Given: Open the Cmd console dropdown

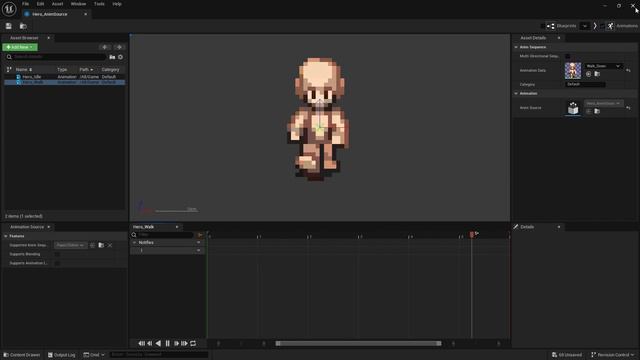Looking at the screenshot, I should (x=94, y=355).
